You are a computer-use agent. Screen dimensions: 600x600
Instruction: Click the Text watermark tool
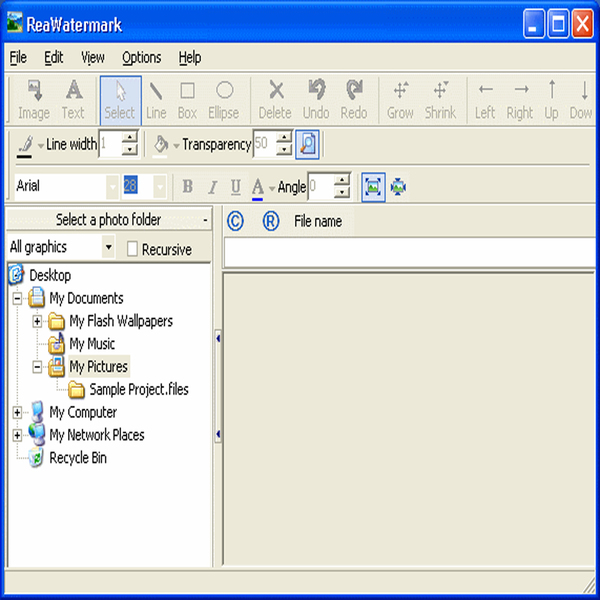click(73, 100)
